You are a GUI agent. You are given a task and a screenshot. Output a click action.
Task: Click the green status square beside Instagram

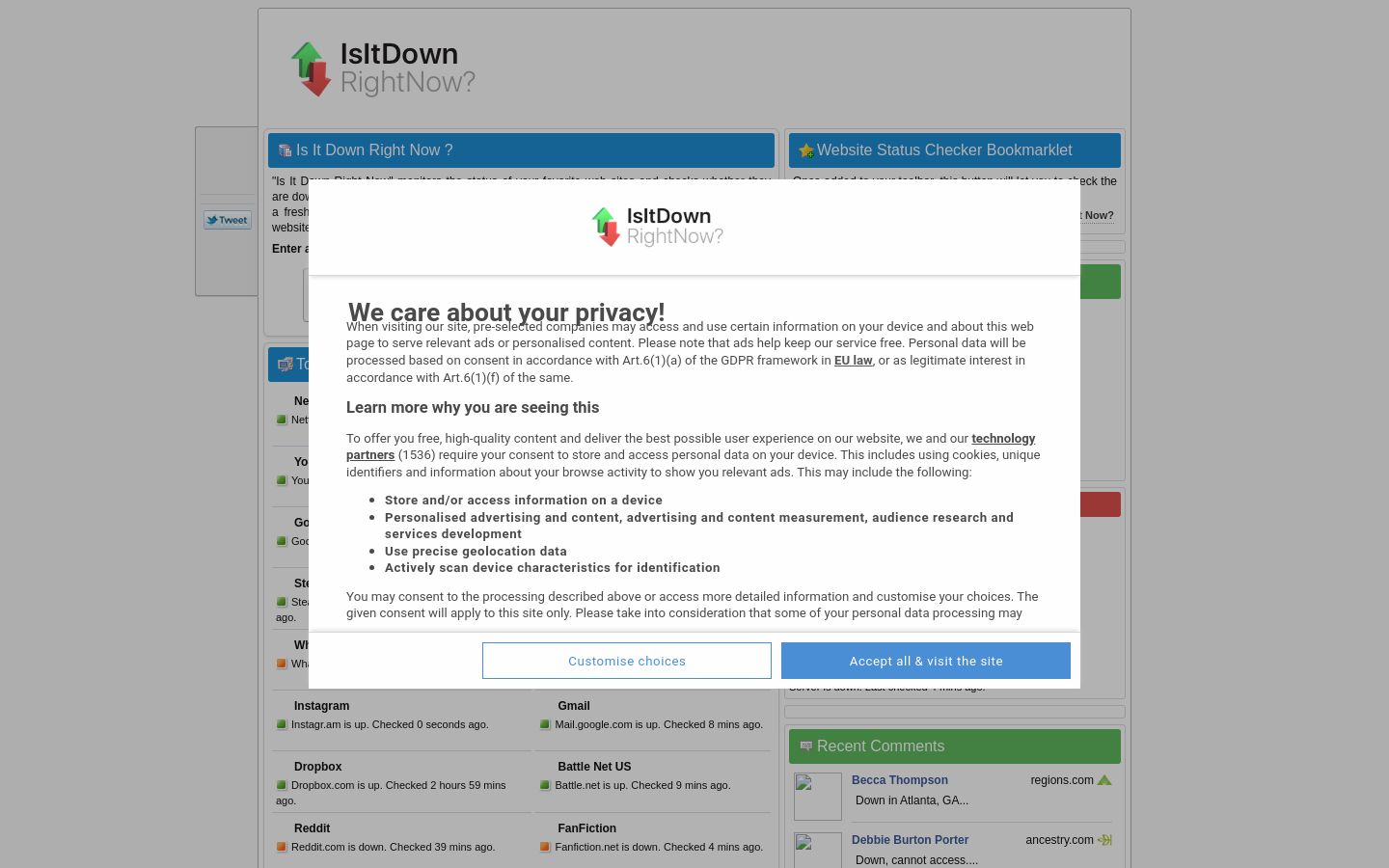tap(282, 724)
